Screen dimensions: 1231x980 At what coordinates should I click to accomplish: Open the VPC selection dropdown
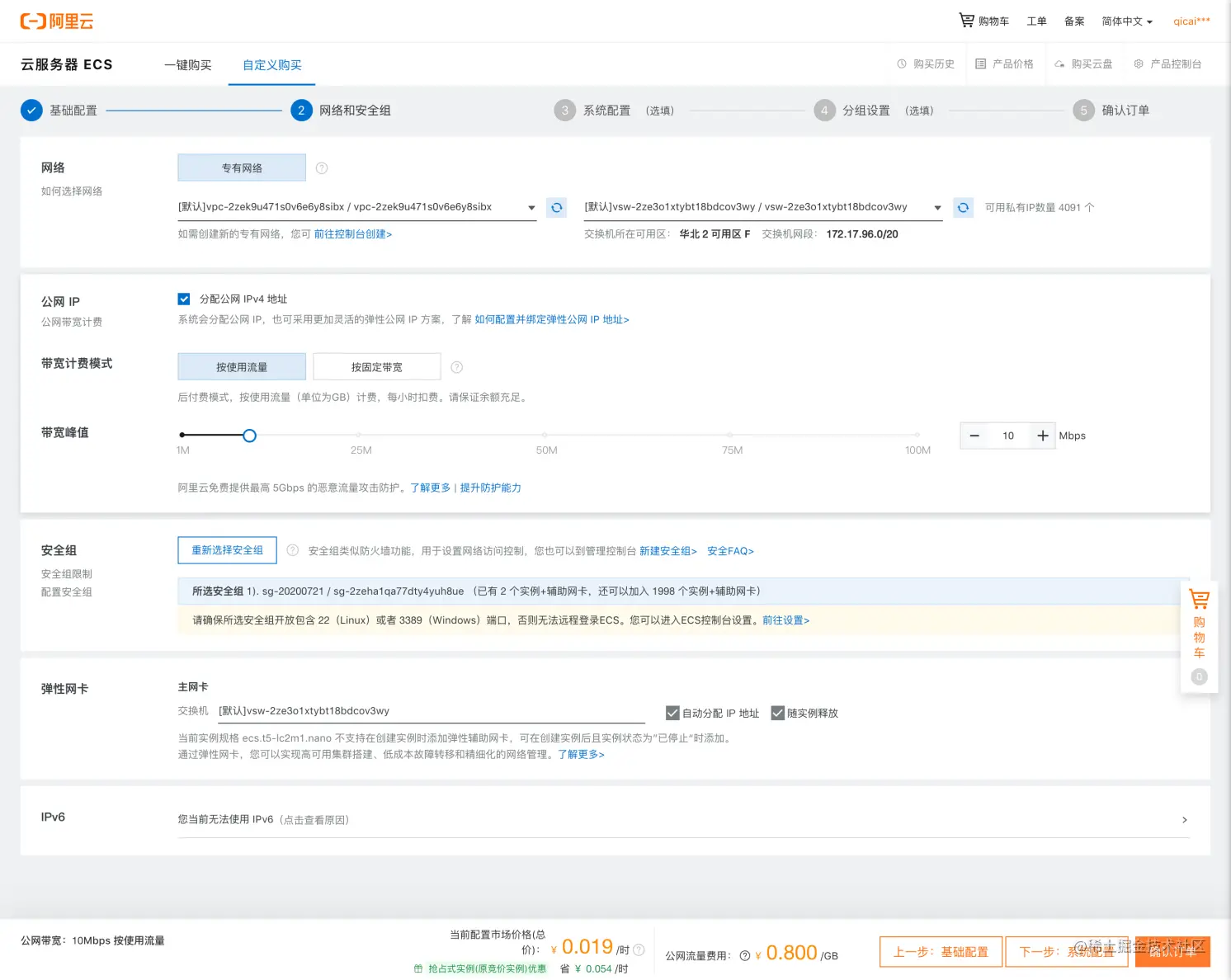point(357,207)
